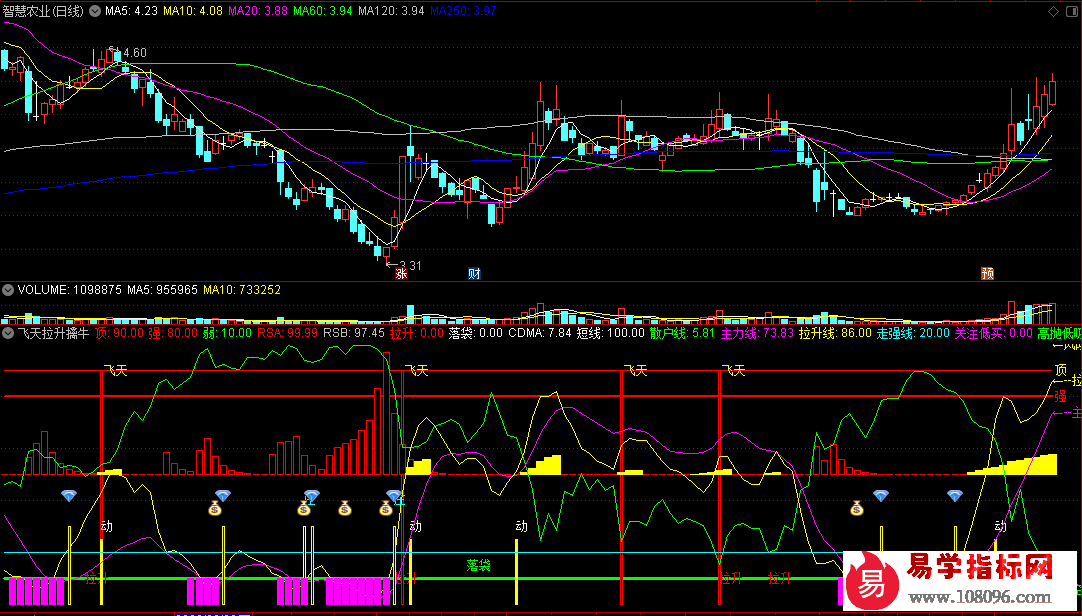The image size is (1082, 616).
Task: Click the right diamond icon in the top-right corner
Action: (x=1072, y=11)
